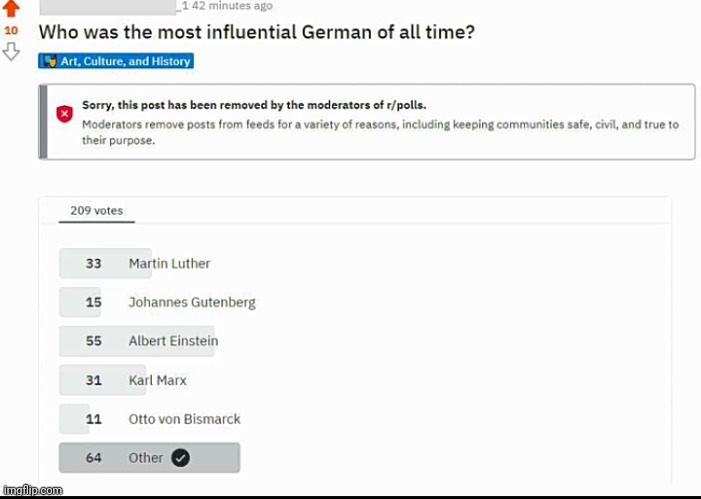The height and width of the screenshot is (499, 701).
Task: Click the 209 votes tab label
Action: [x=96, y=211]
